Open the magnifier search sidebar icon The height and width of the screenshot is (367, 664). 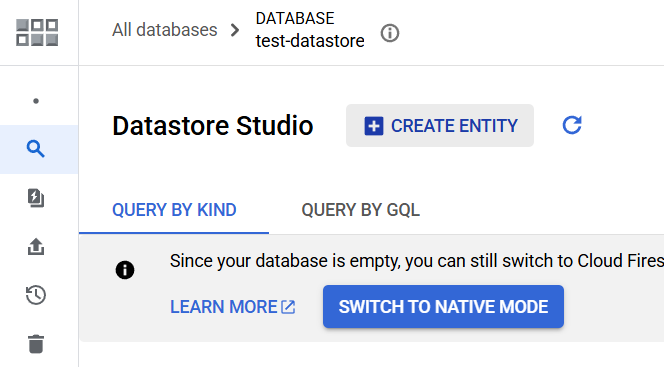point(36,149)
